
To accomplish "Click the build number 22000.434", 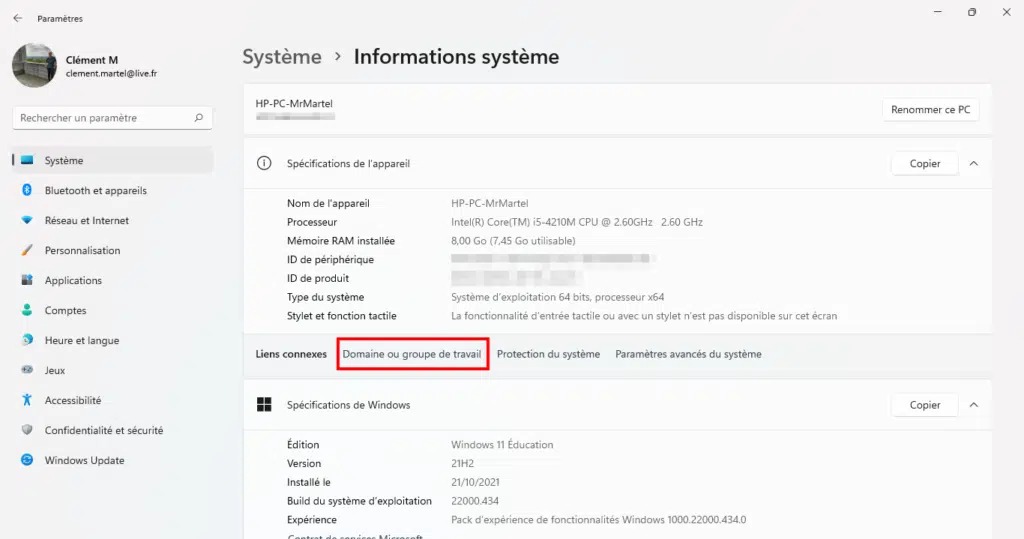I will coord(475,501).
